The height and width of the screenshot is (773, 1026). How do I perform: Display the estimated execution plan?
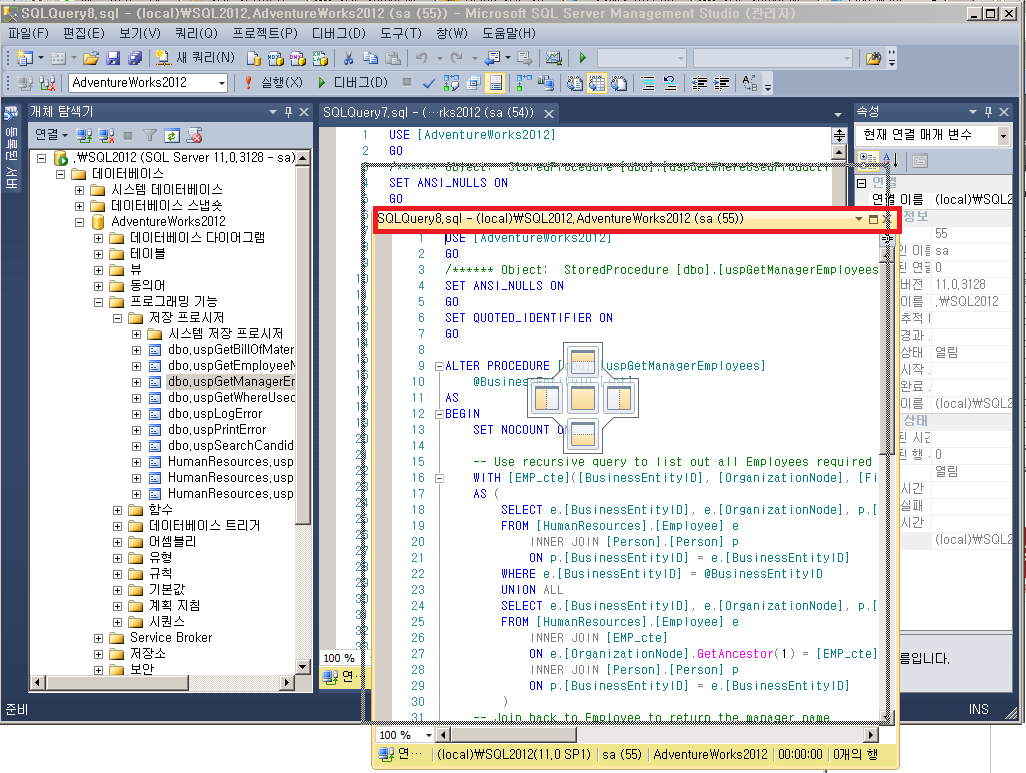coord(451,82)
